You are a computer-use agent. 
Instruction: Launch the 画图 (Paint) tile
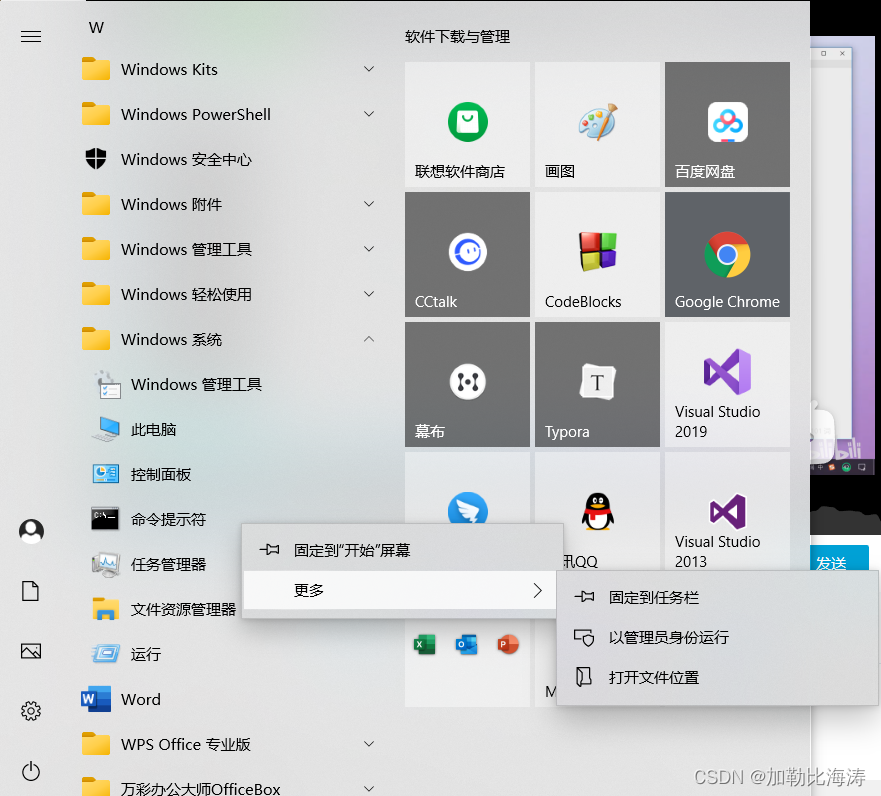point(597,124)
